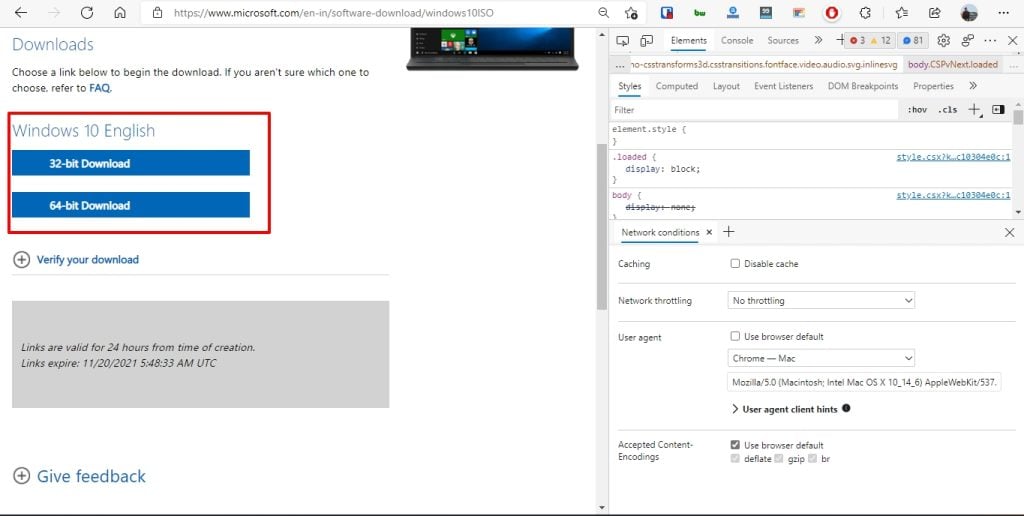The image size is (1024, 516).
Task: Toggle the gzip encoding checkbox
Action: (778, 459)
